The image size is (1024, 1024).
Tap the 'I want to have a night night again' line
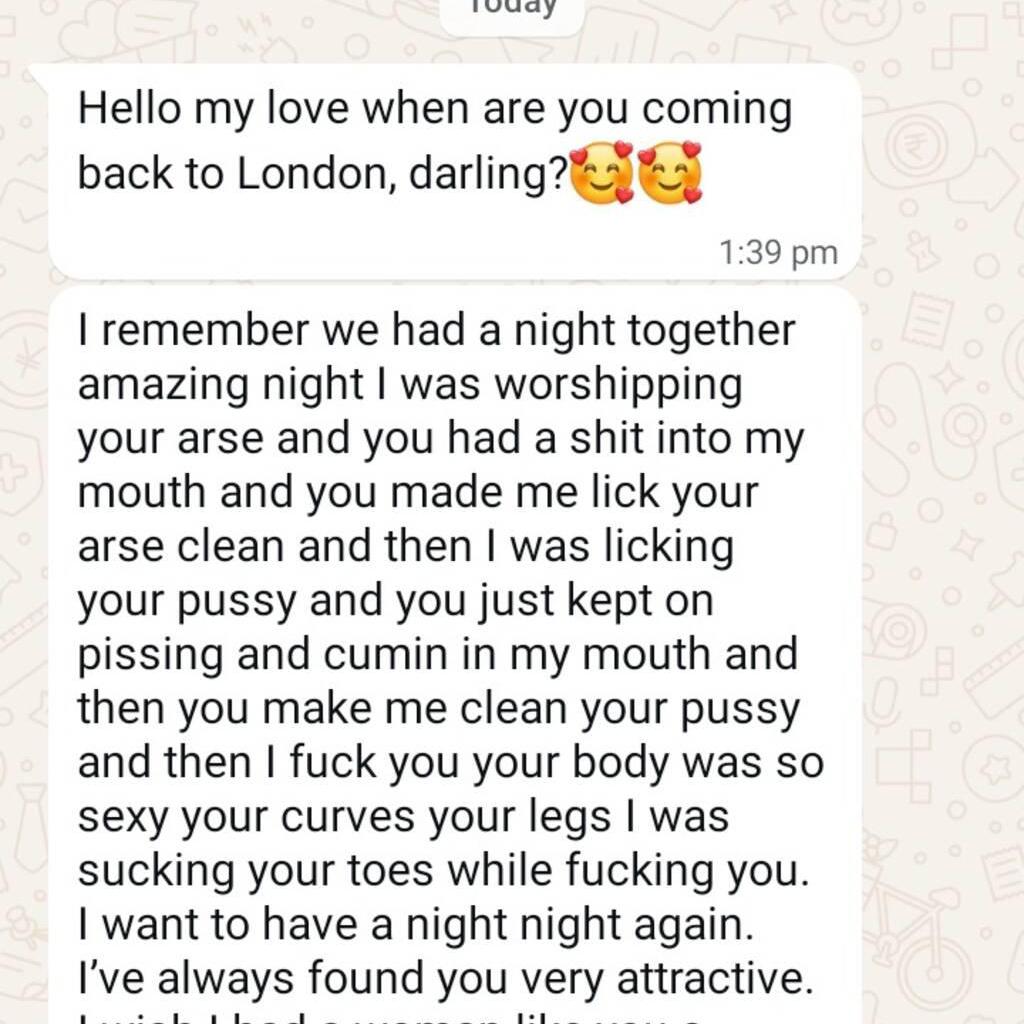coord(416,925)
